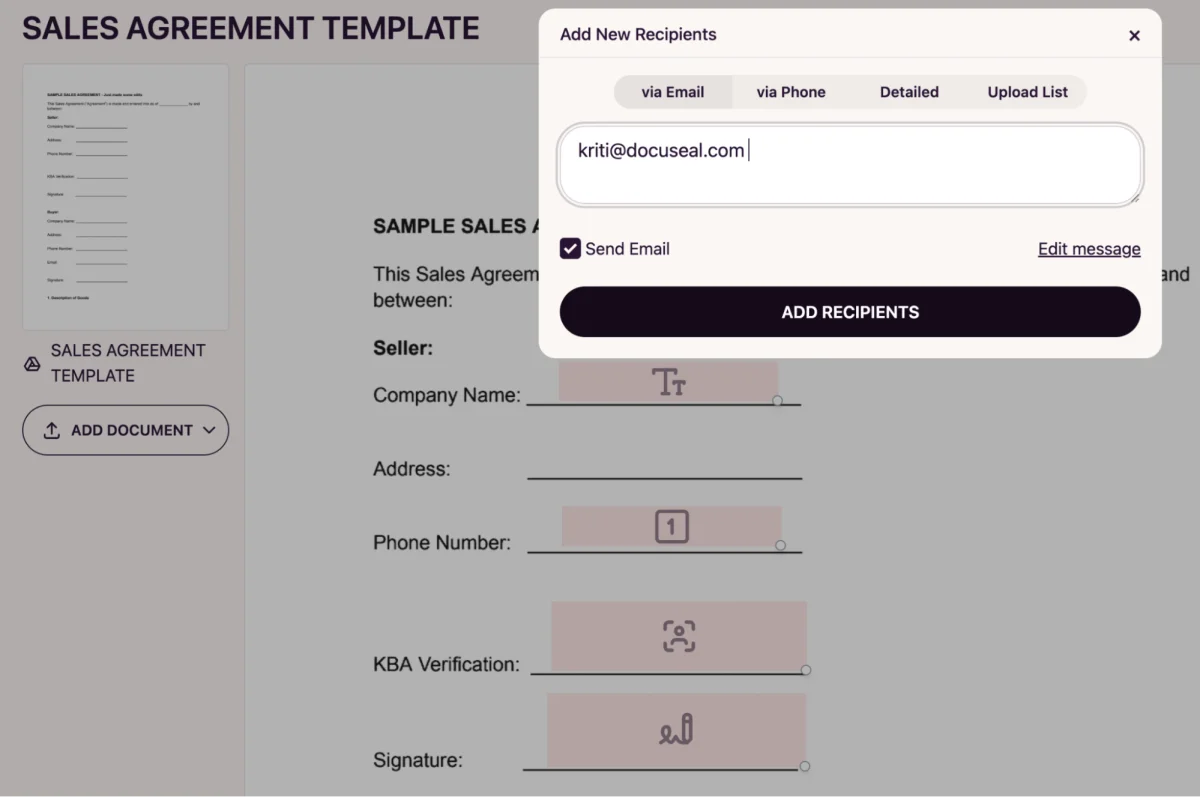Viewport: 1200px width, 797px height.
Task: Close the Add New Recipients dialog
Action: click(1134, 35)
